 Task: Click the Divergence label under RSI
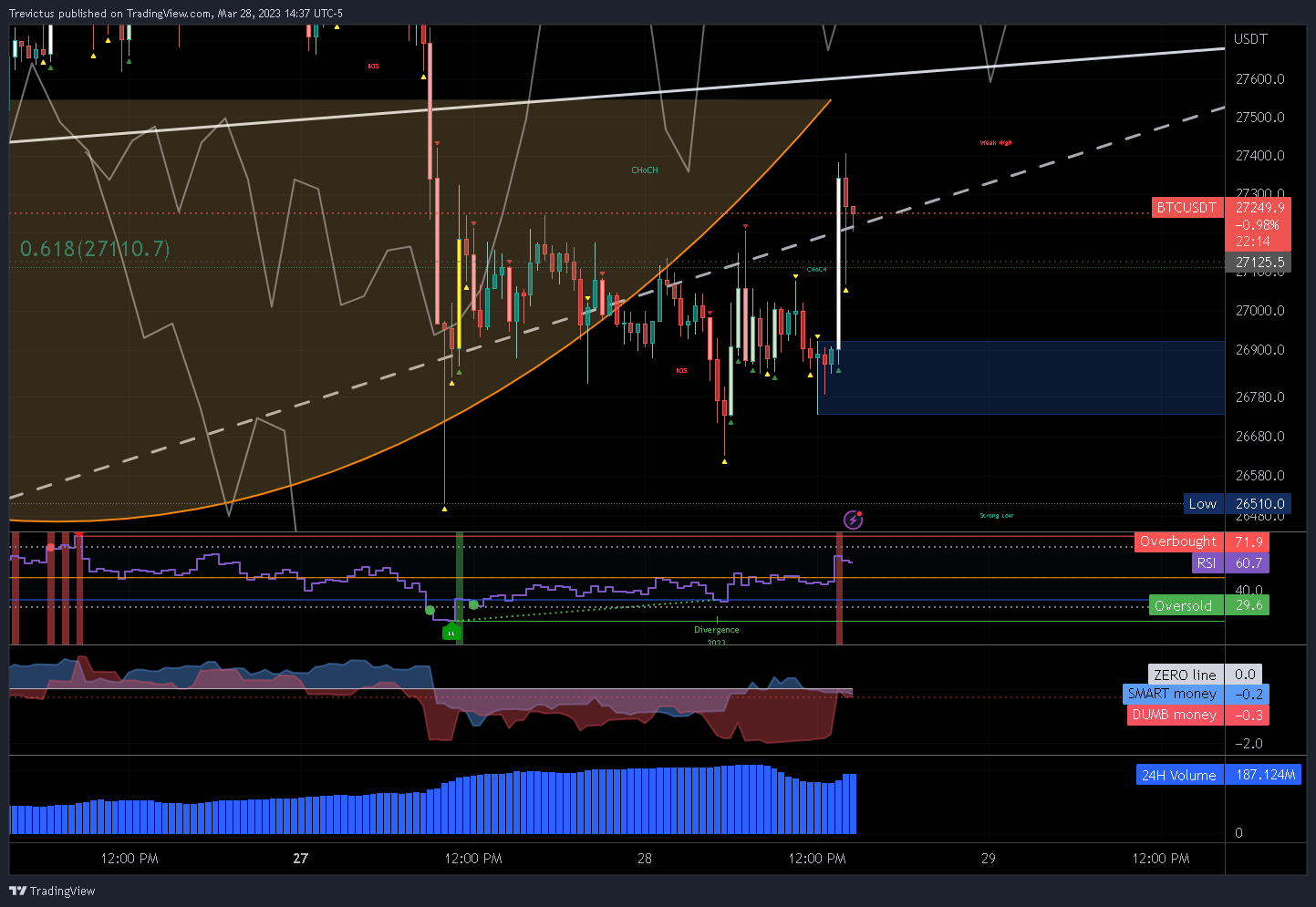click(717, 630)
